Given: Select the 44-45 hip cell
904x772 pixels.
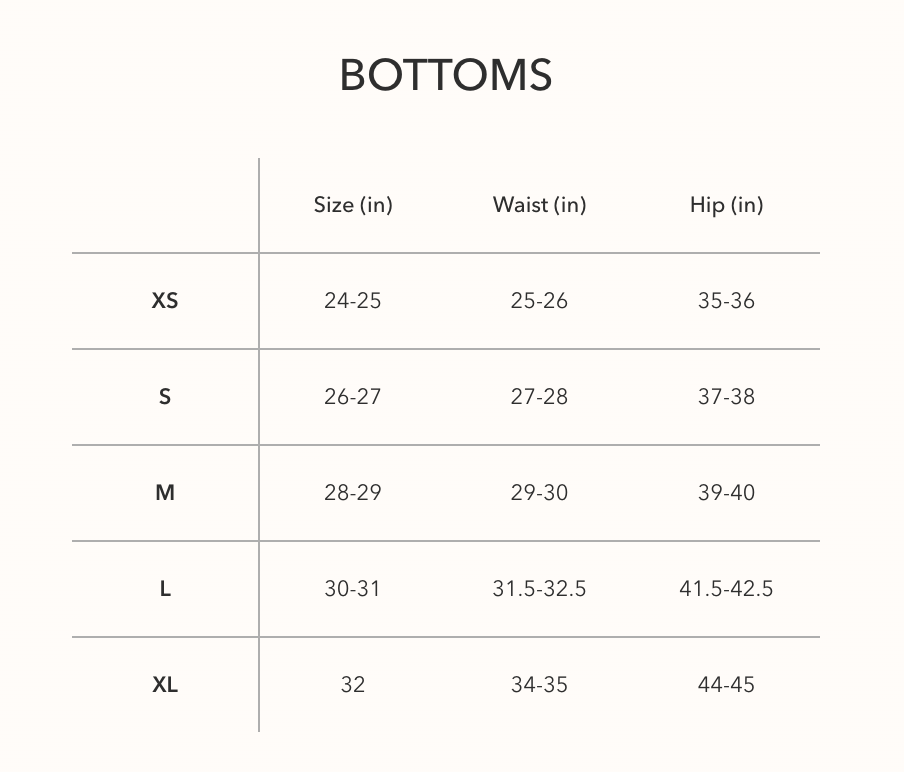Looking at the screenshot, I should (726, 684).
